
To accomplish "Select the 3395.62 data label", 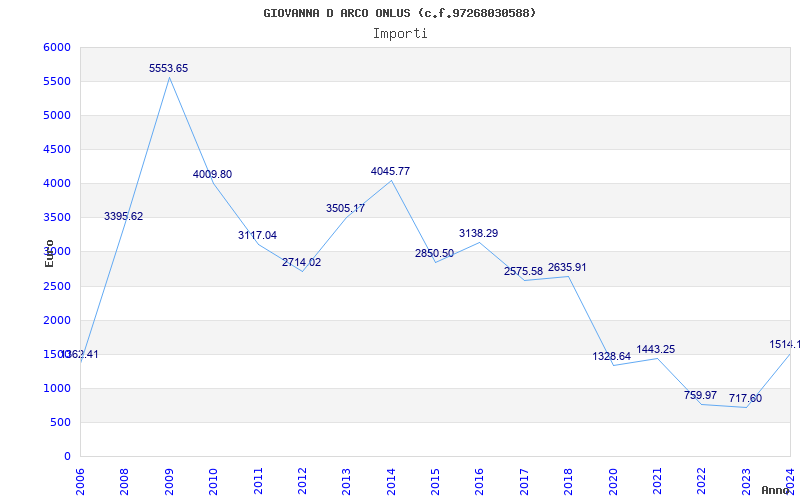I will [x=123, y=216].
